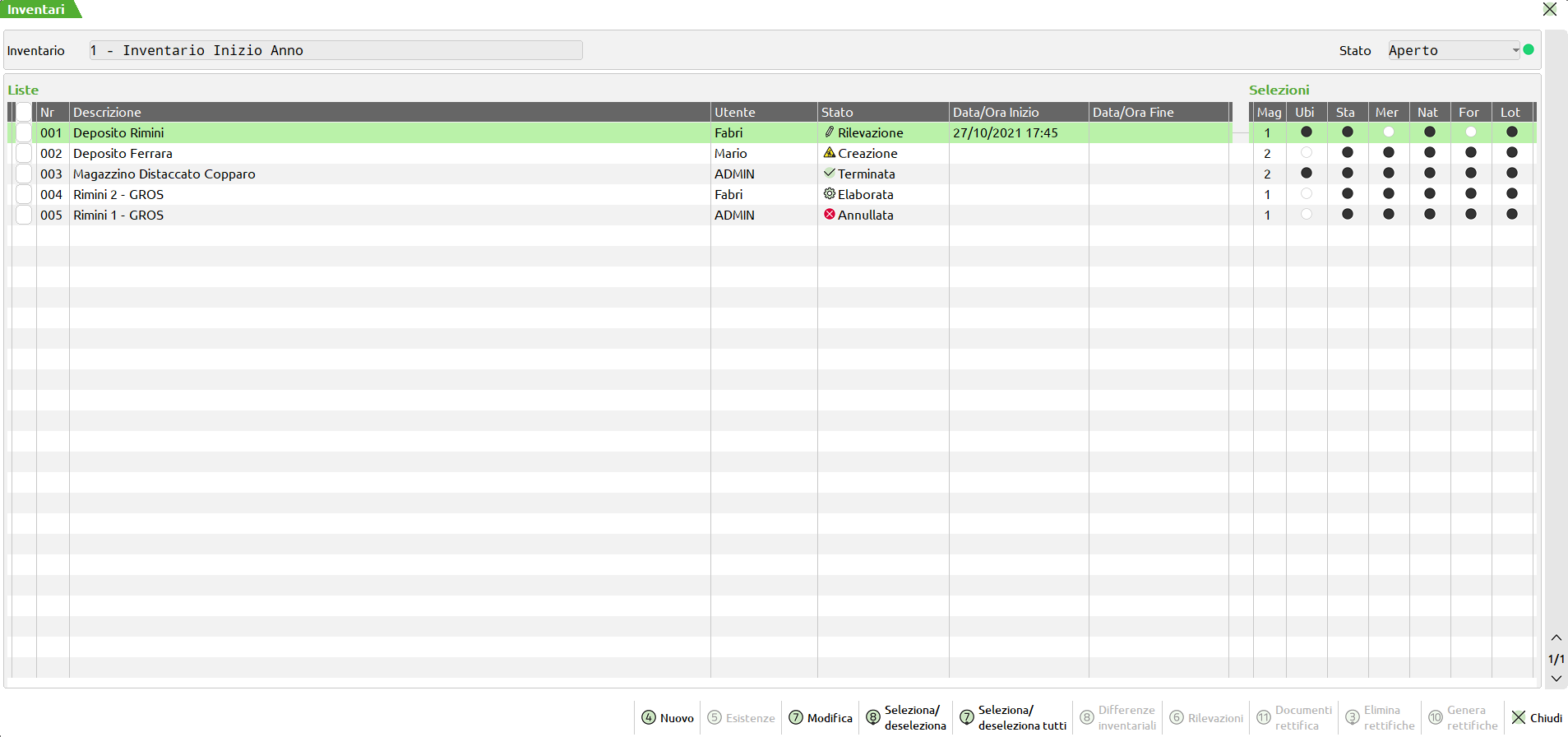This screenshot has height=737, width=1568.
Task: Click the Nuovo button icon
Action: pos(649,717)
